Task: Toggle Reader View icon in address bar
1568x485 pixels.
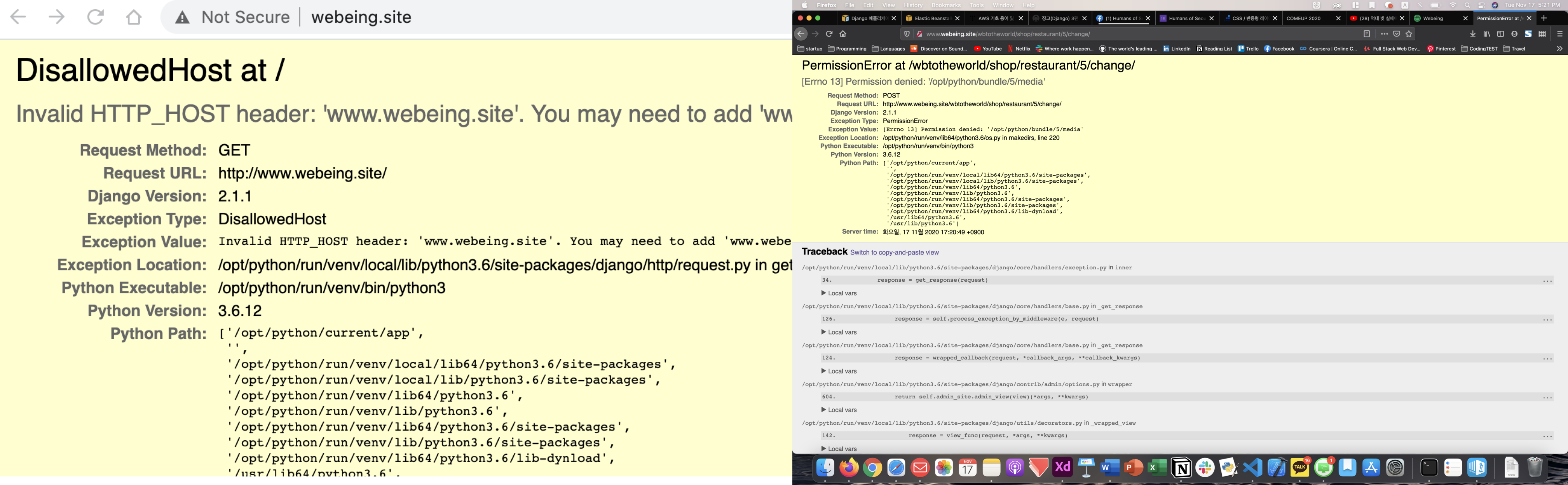Action: pos(1367,34)
